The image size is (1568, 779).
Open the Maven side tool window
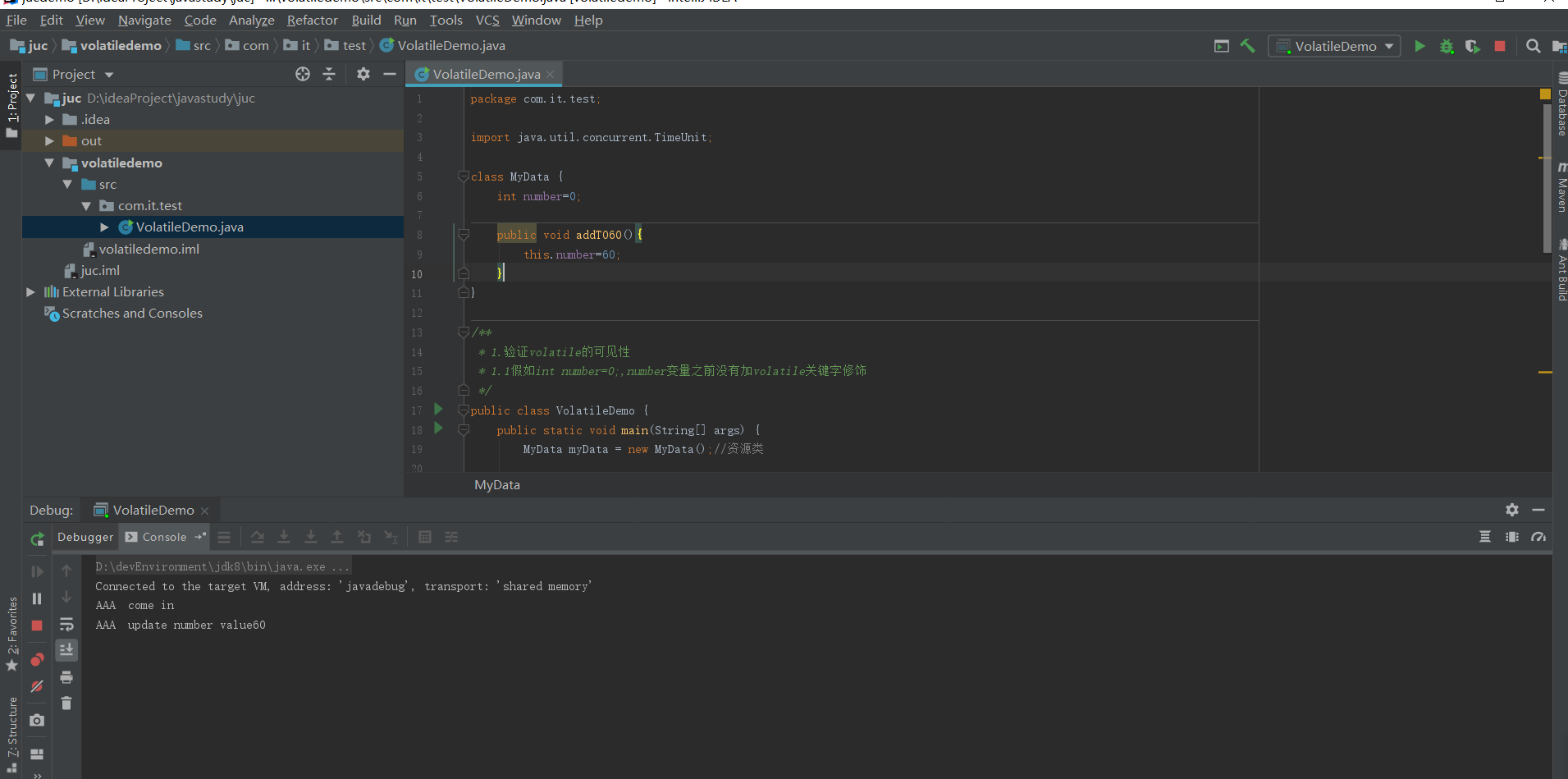[x=1561, y=187]
